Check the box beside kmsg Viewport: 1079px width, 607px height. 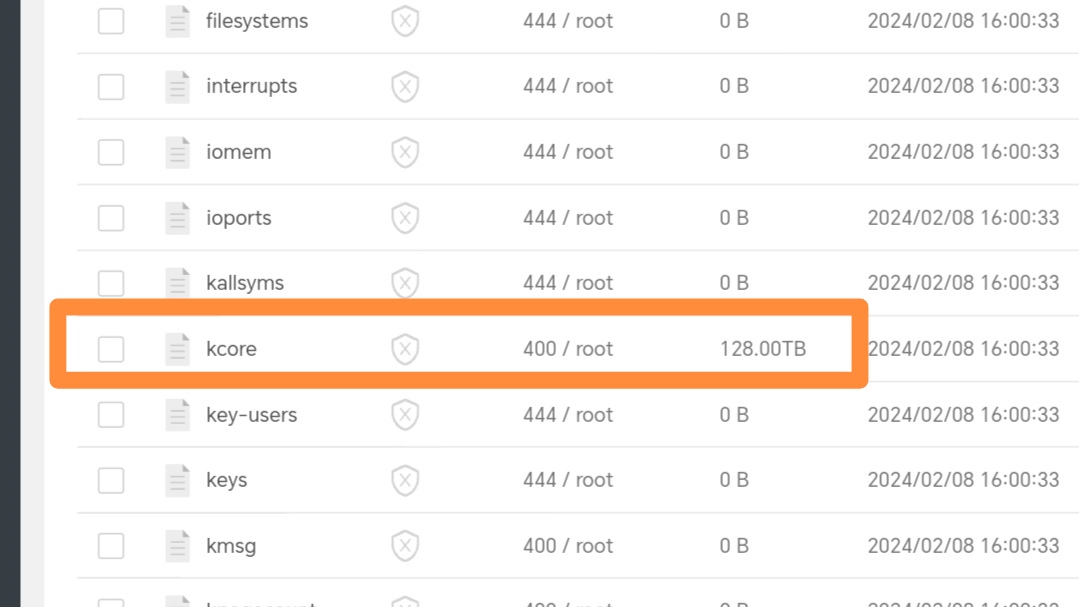111,546
